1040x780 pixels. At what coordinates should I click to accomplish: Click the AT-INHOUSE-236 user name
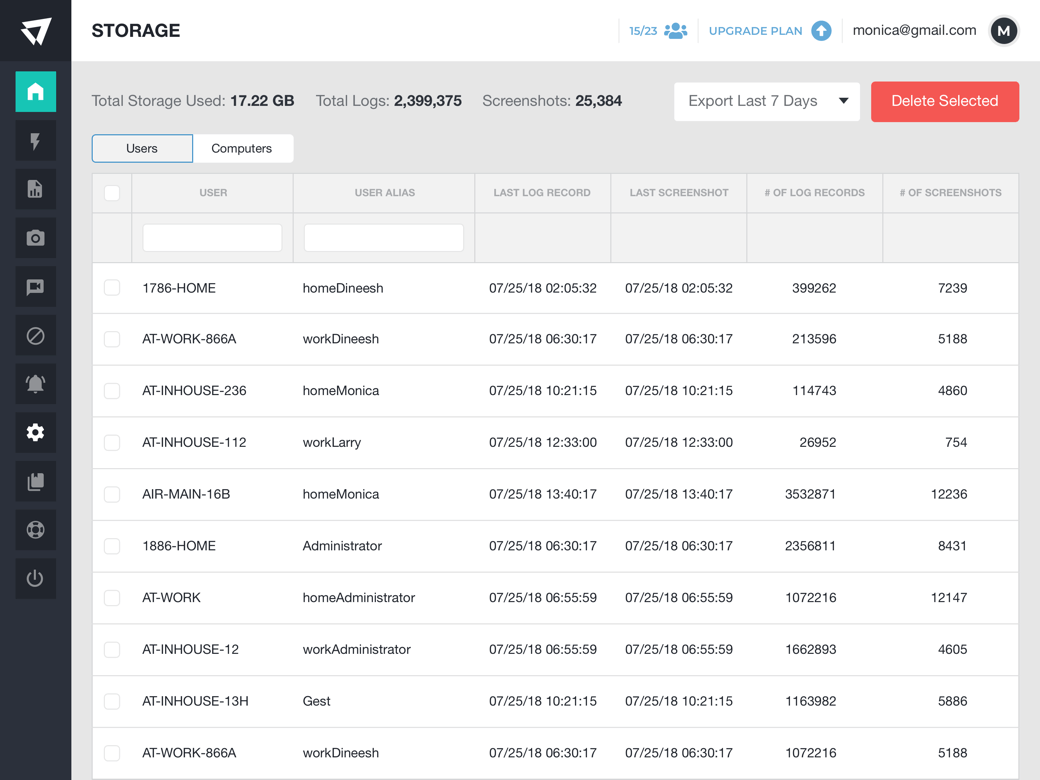194,391
